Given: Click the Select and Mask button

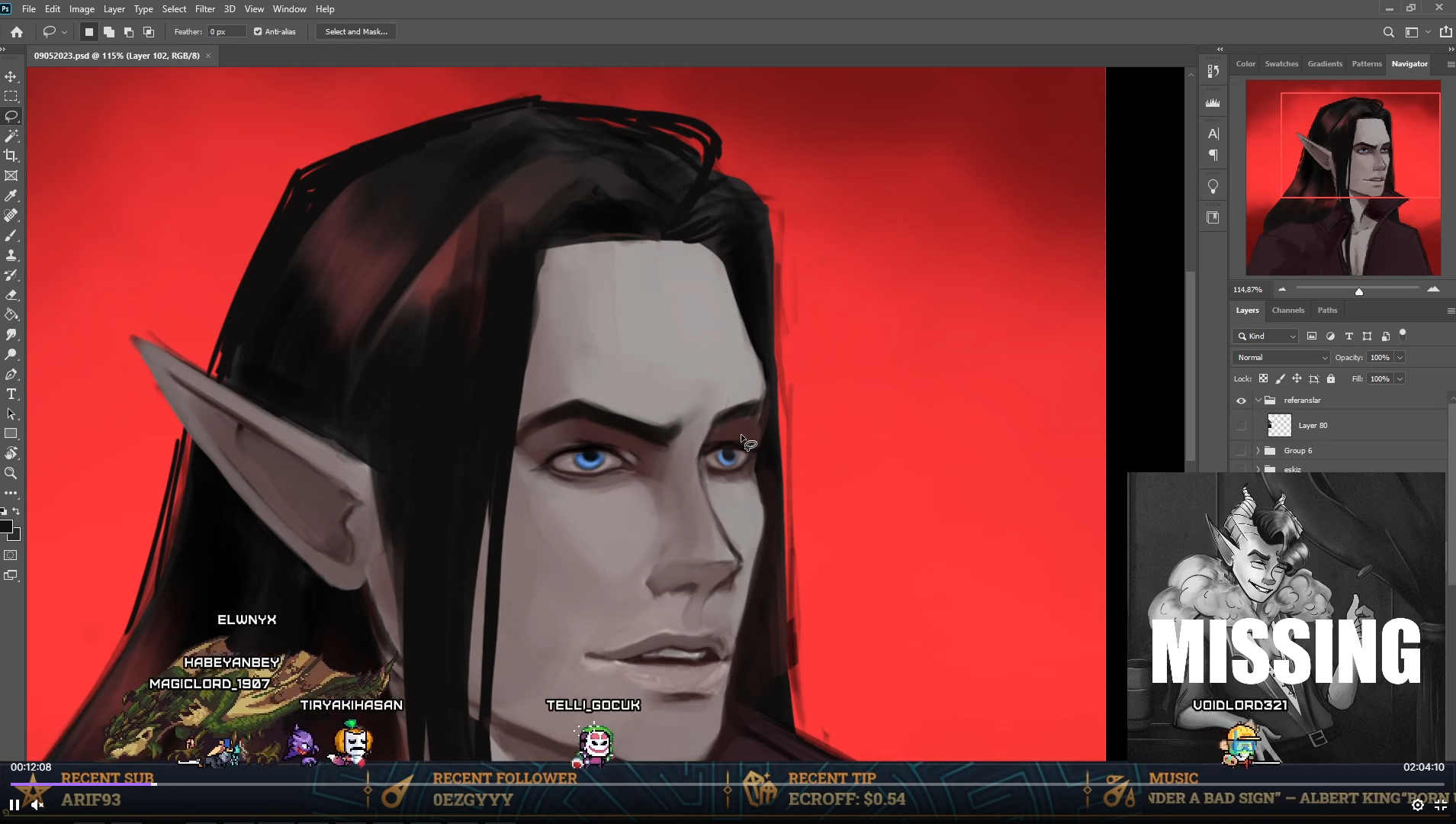Looking at the screenshot, I should click(356, 32).
